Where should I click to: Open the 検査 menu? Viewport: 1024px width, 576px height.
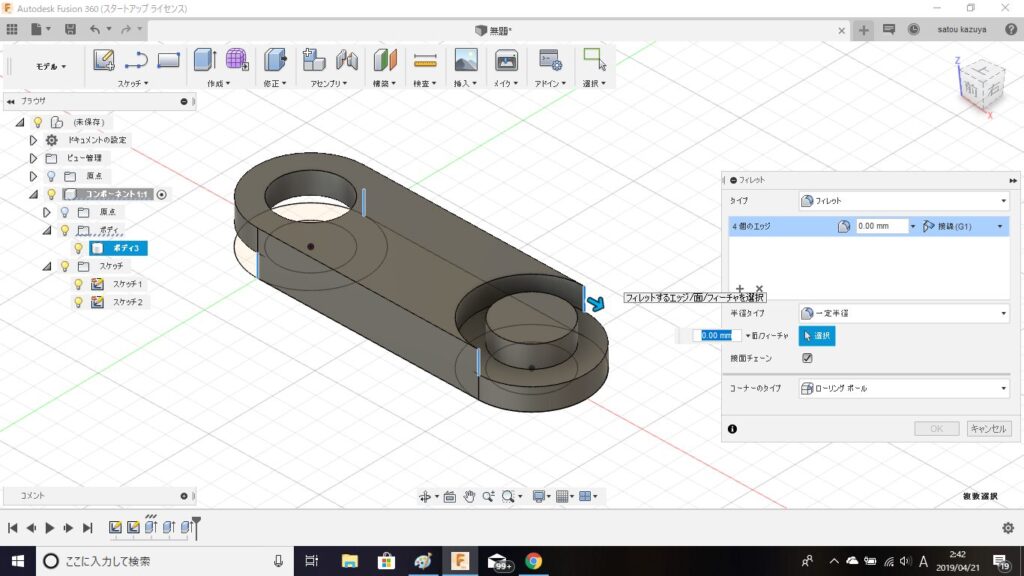pyautogui.click(x=424, y=83)
